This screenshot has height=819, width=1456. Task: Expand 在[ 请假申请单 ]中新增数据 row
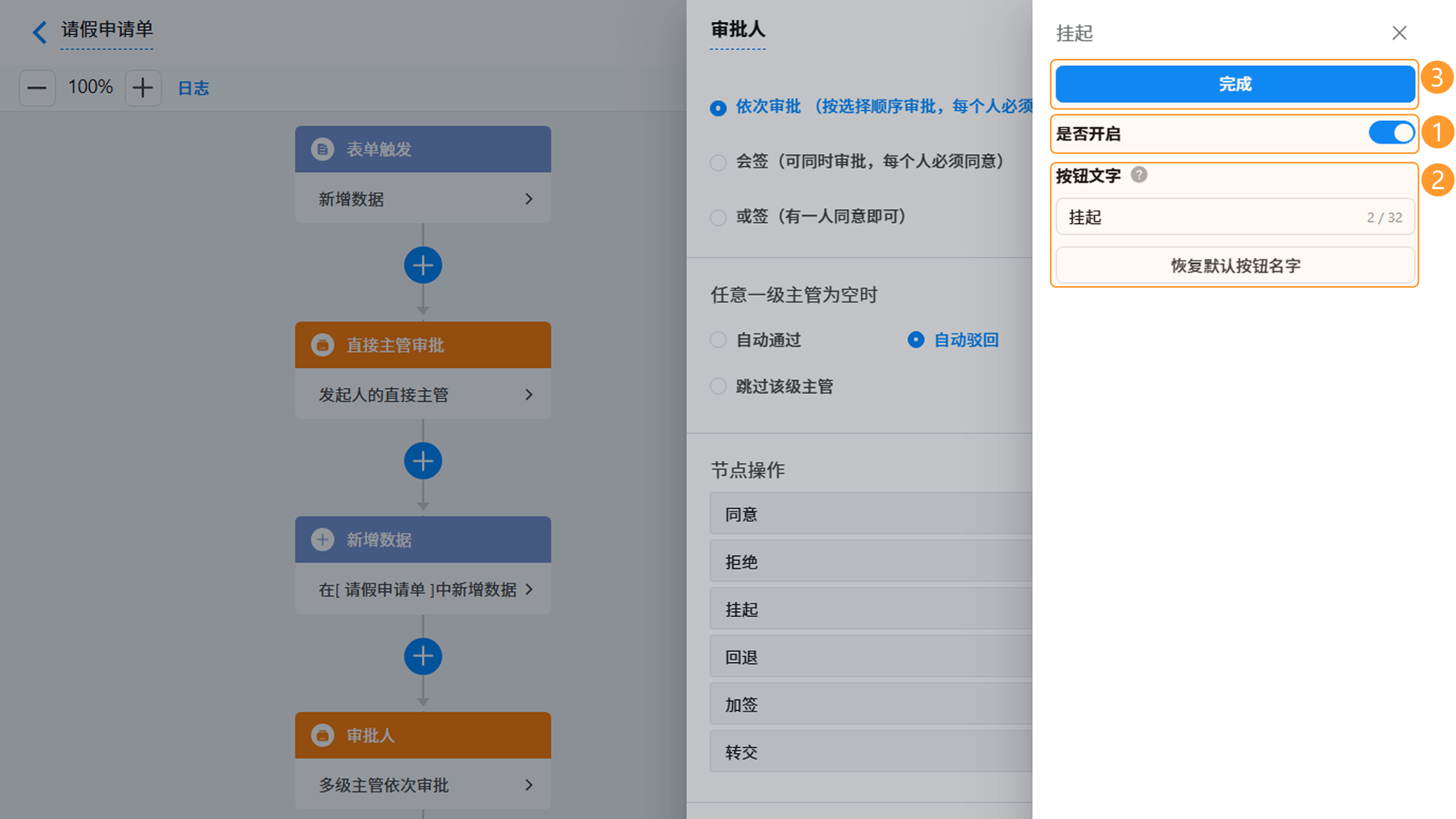coord(423,589)
